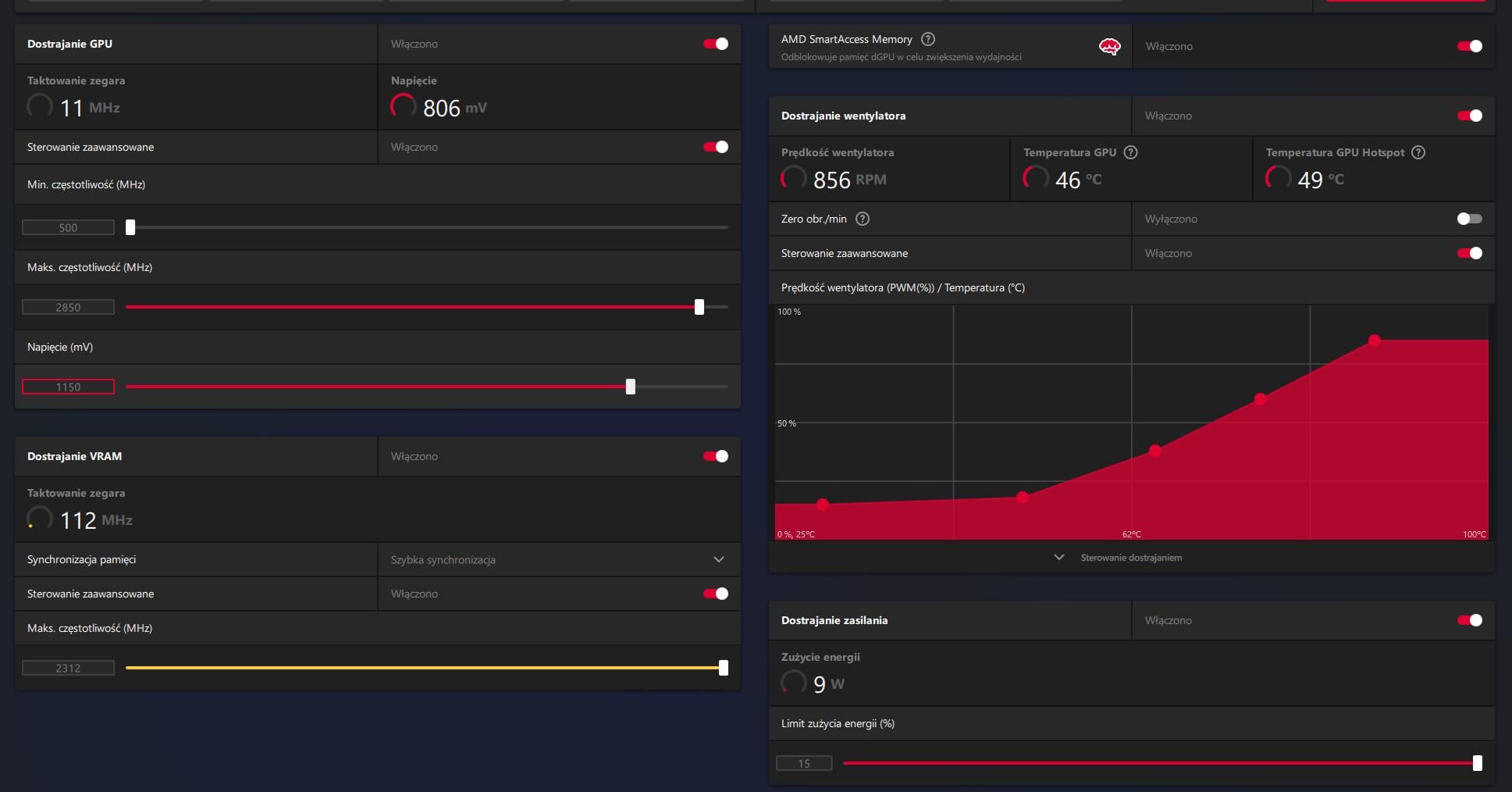Viewport: 1512px width, 792px height.
Task: Click the Temperatura GPU help icon
Action: tap(1130, 152)
